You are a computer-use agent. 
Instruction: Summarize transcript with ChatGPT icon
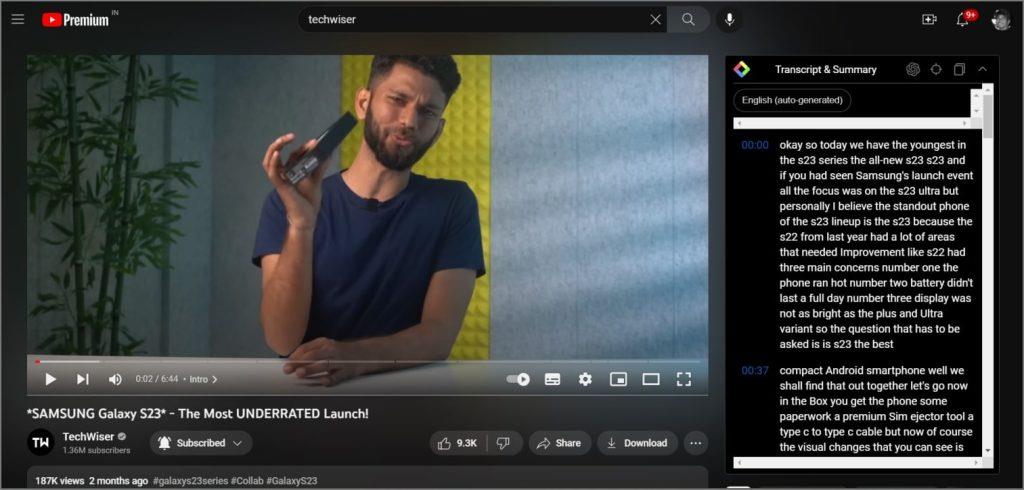[913, 69]
